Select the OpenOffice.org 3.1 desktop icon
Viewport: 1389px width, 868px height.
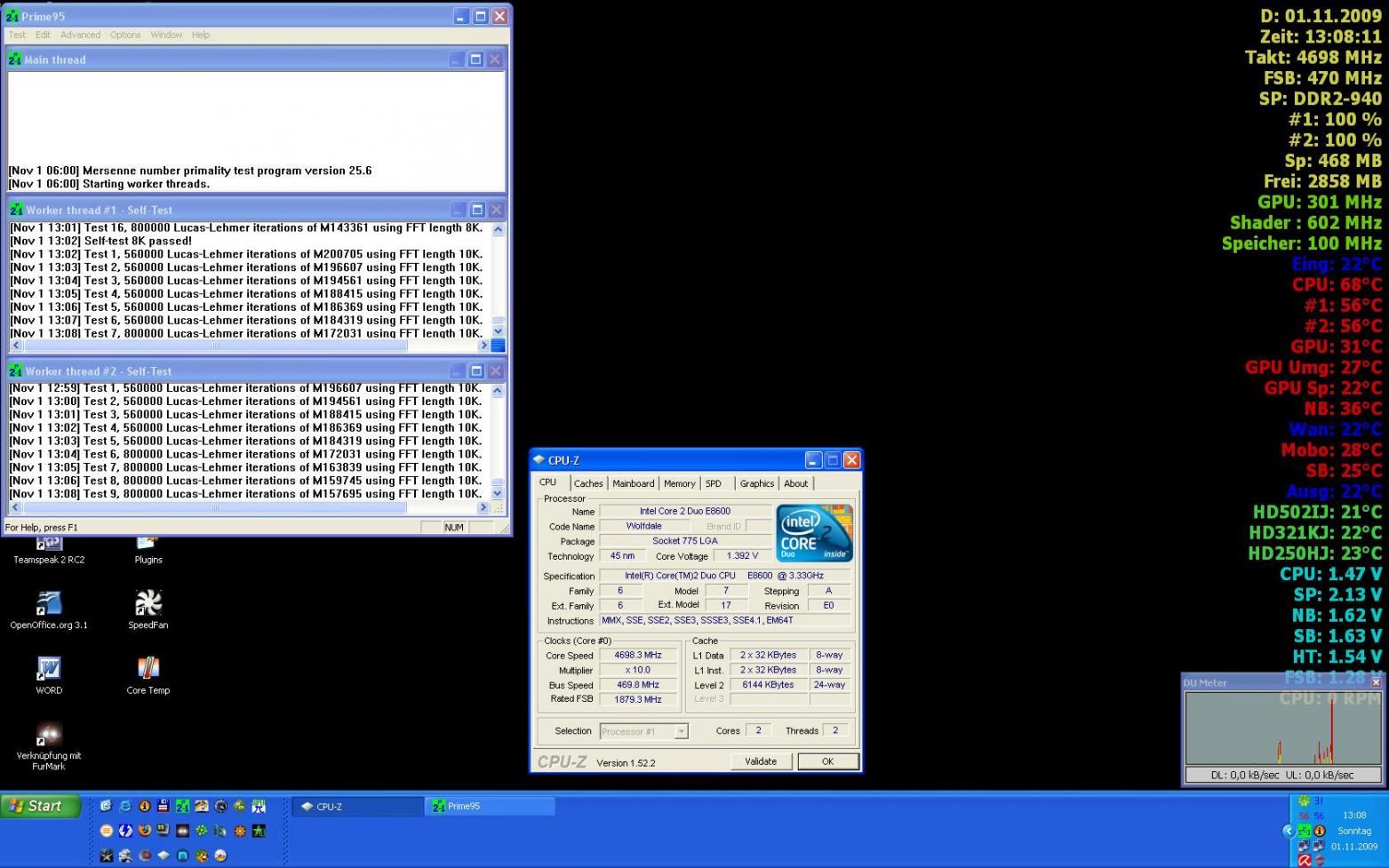(x=49, y=609)
